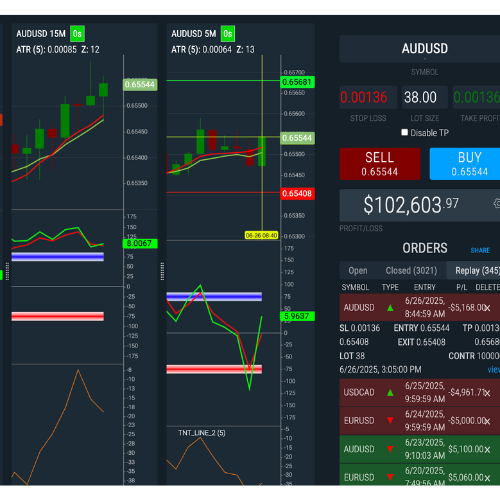Click the TYPE column header in orders
The height and width of the screenshot is (500, 500).
390,287
